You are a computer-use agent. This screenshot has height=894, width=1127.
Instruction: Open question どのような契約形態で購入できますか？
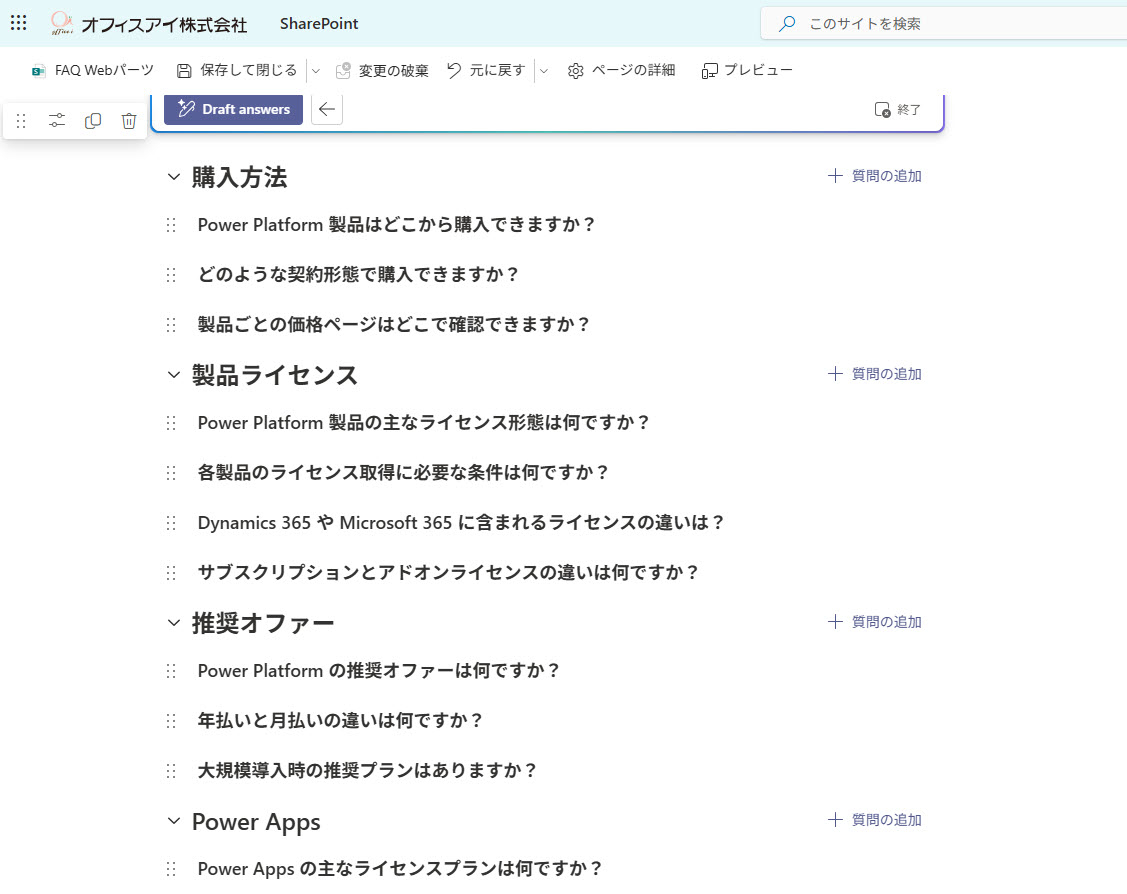point(358,275)
